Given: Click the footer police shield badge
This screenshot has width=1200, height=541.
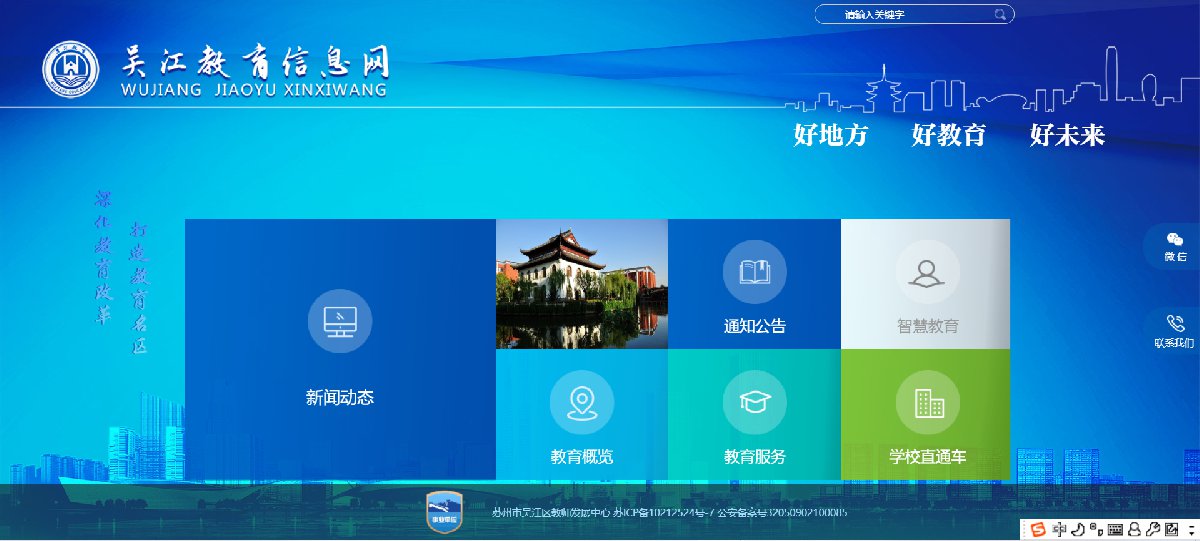Looking at the screenshot, I should 443,512.
